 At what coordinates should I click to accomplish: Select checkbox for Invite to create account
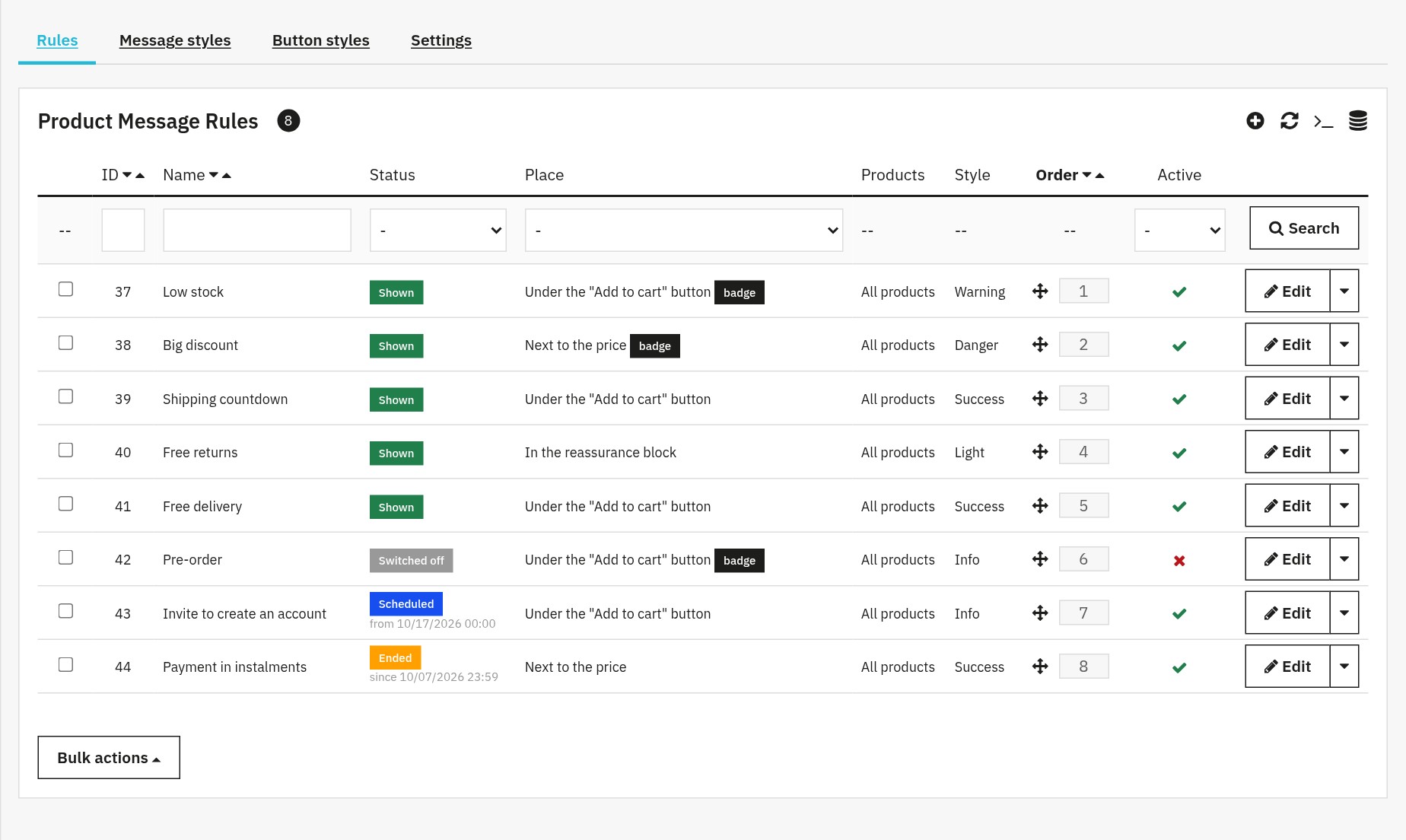[66, 611]
